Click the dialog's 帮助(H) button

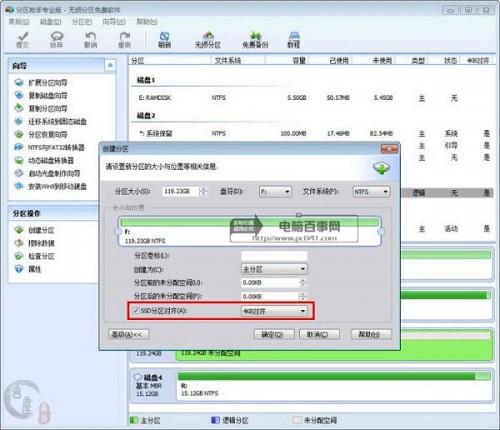(x=371, y=334)
